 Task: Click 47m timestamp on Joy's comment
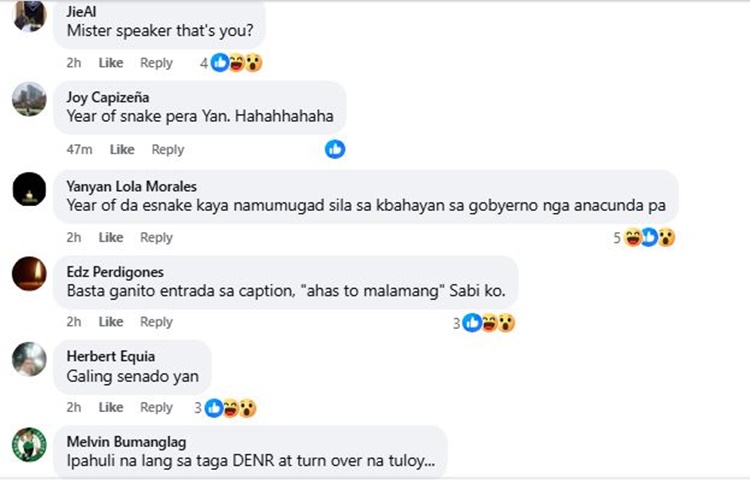79,150
